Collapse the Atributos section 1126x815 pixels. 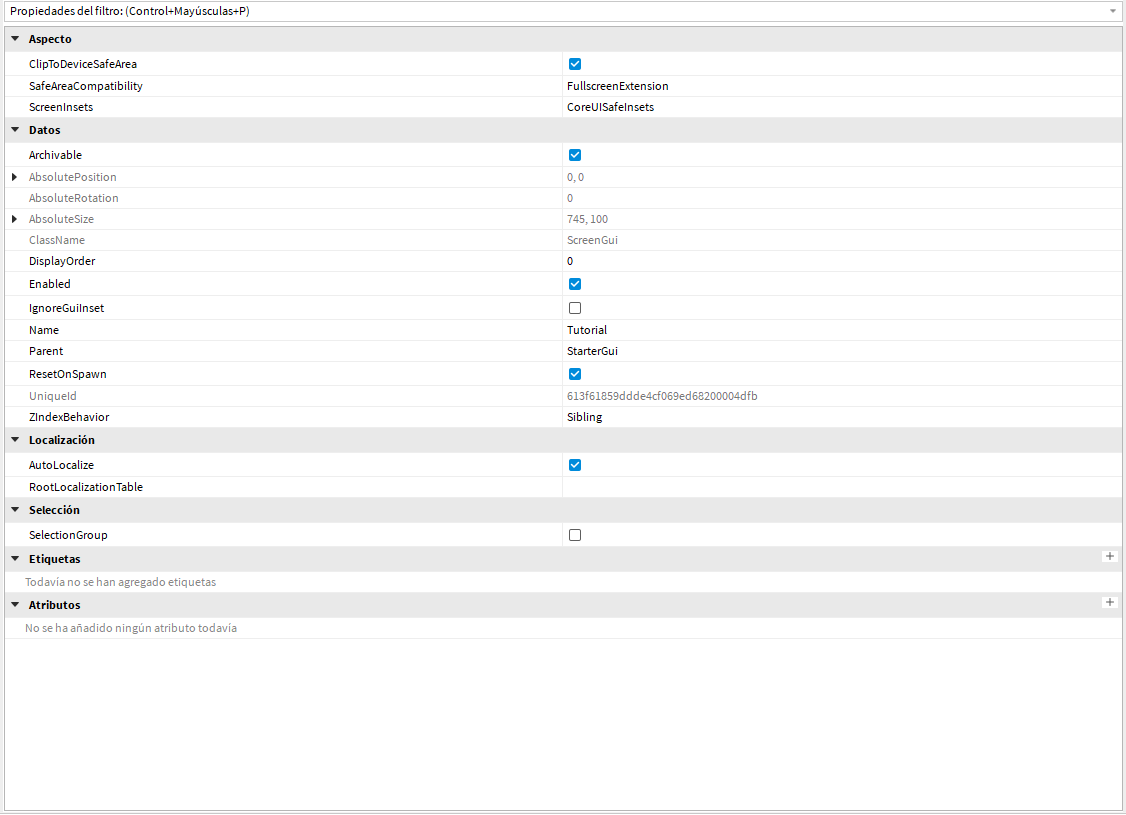tap(14, 604)
